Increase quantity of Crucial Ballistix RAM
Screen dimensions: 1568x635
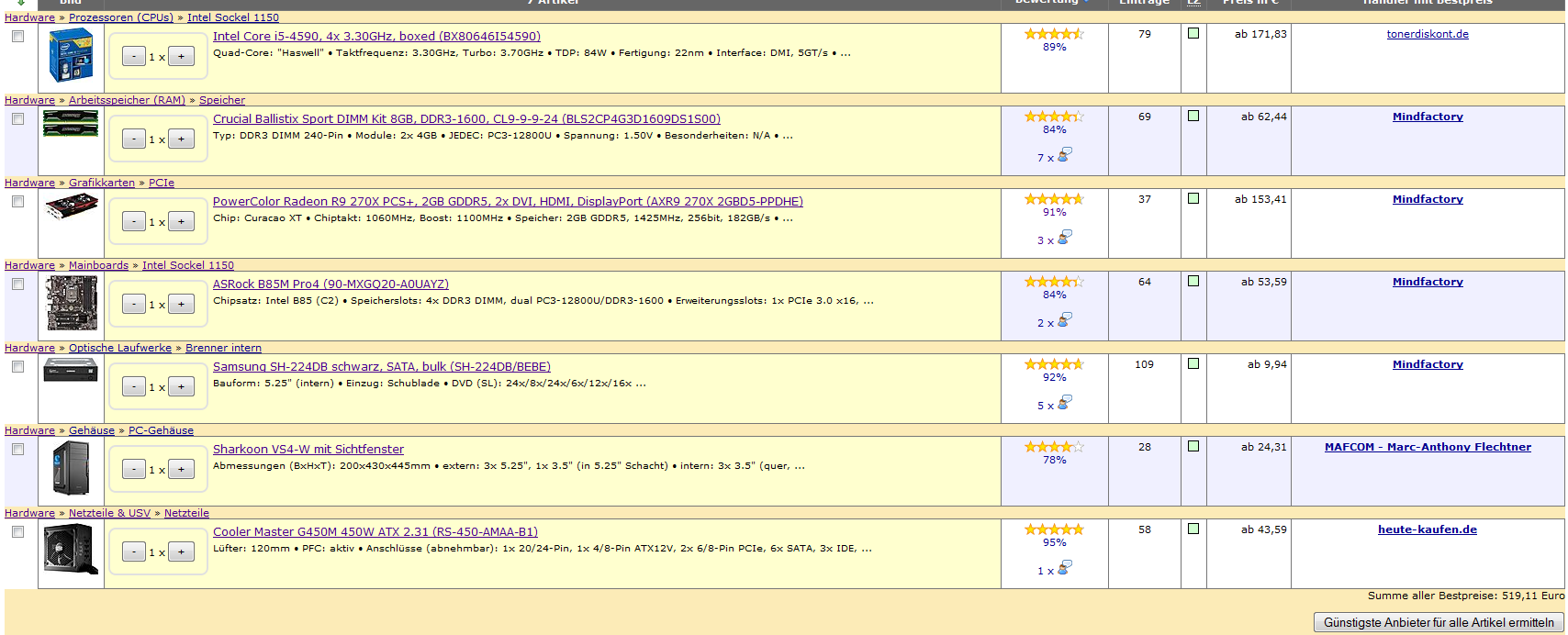[x=181, y=139]
